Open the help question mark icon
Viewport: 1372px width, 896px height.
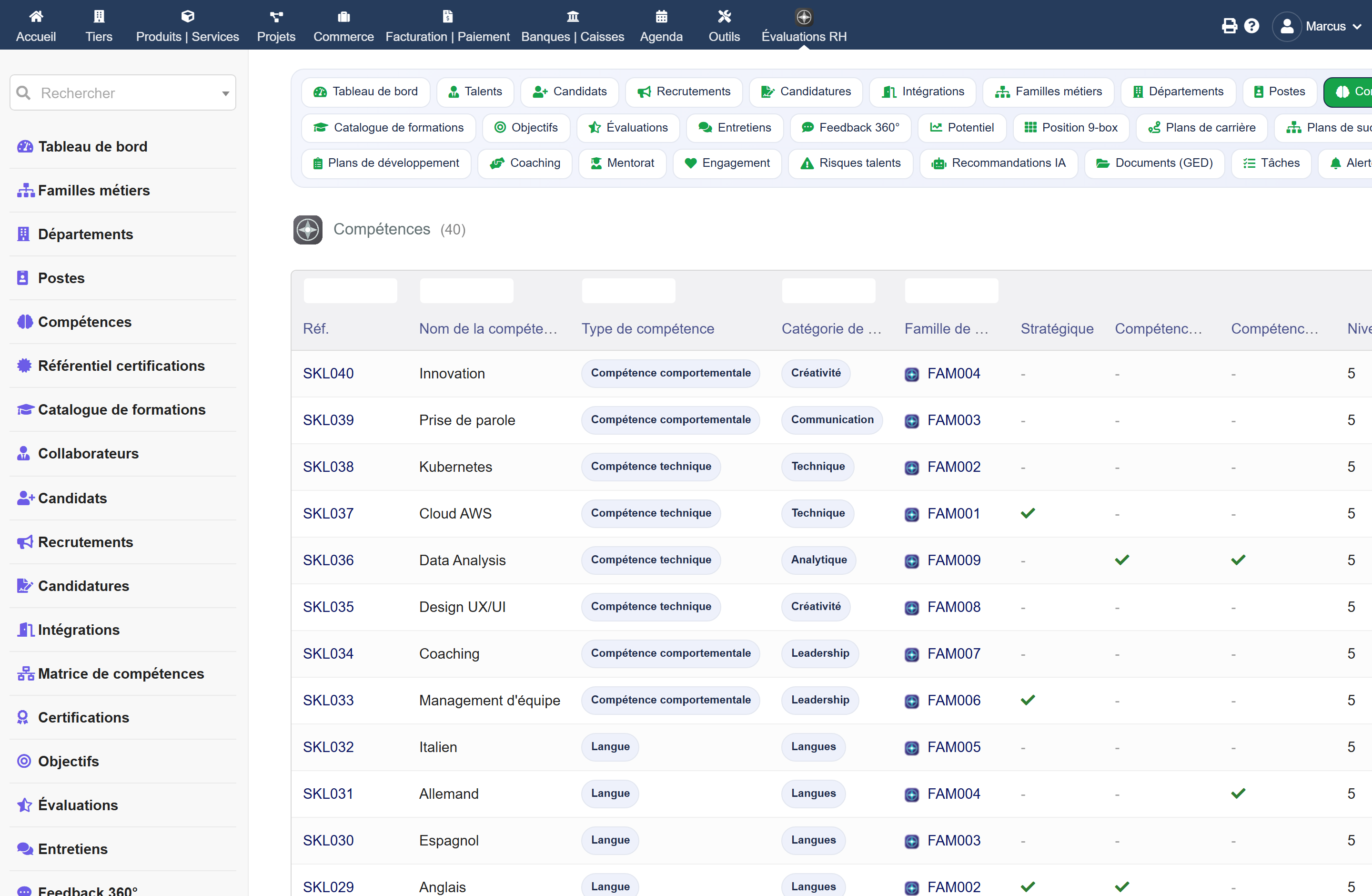[x=1251, y=26]
